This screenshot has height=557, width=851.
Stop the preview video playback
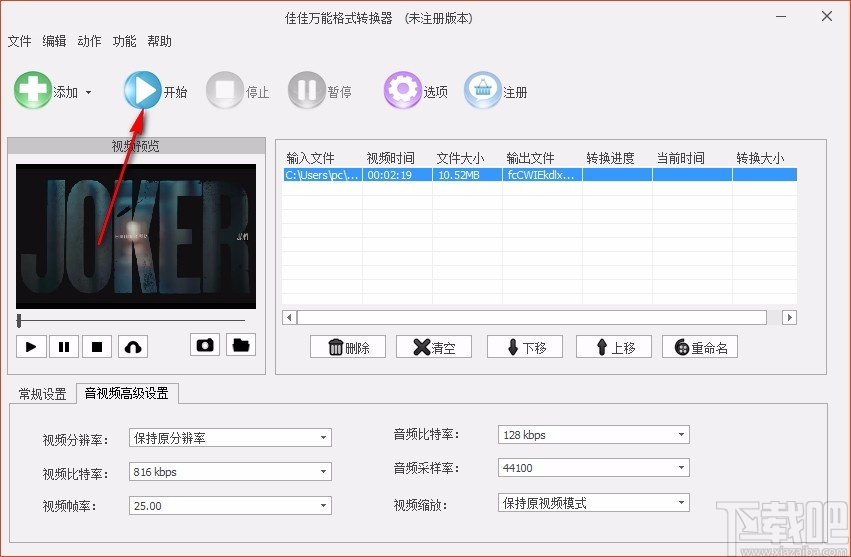pyautogui.click(x=97, y=346)
